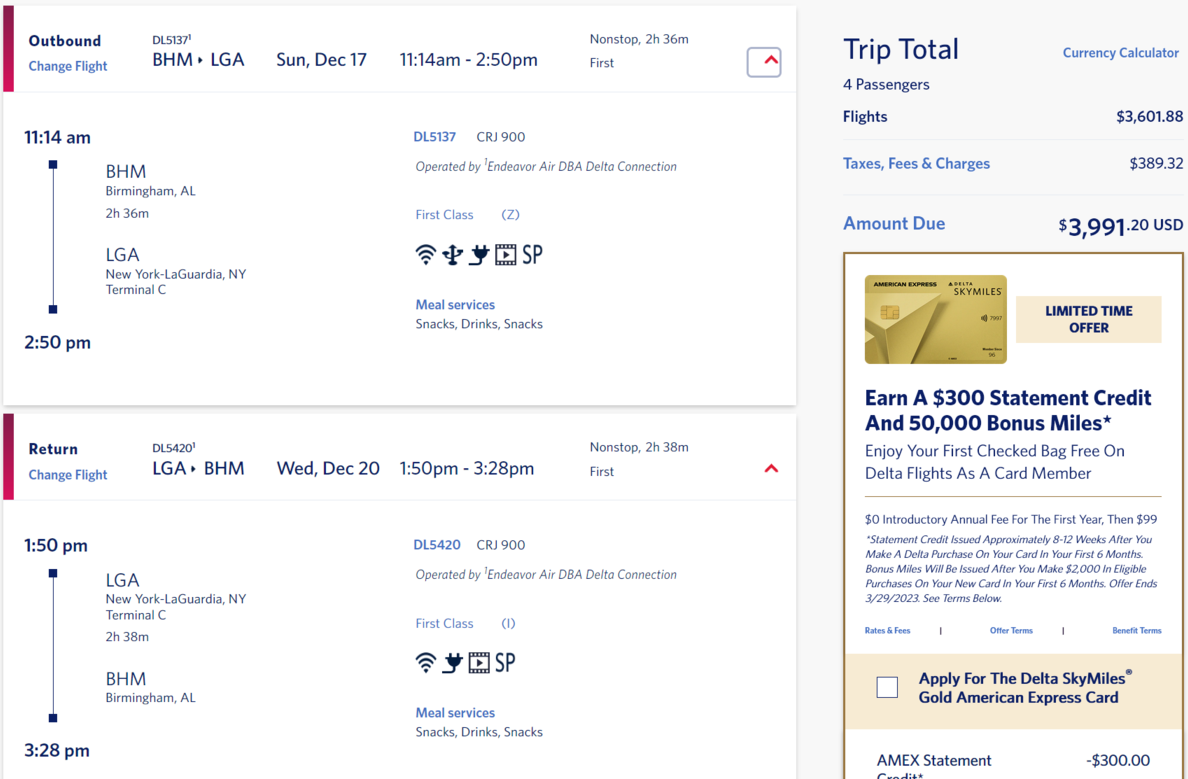Click the outbound flight Wi-Fi icon
1188x779 pixels.
point(426,255)
